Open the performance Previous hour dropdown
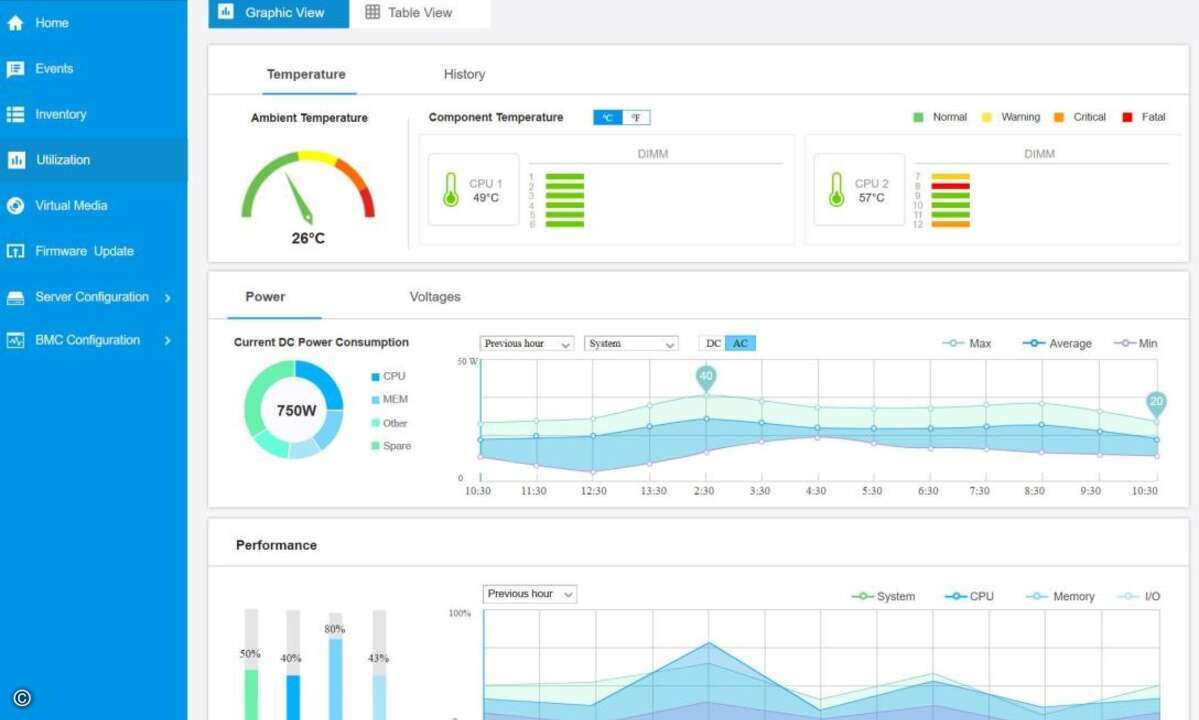The image size is (1199, 720). point(530,594)
